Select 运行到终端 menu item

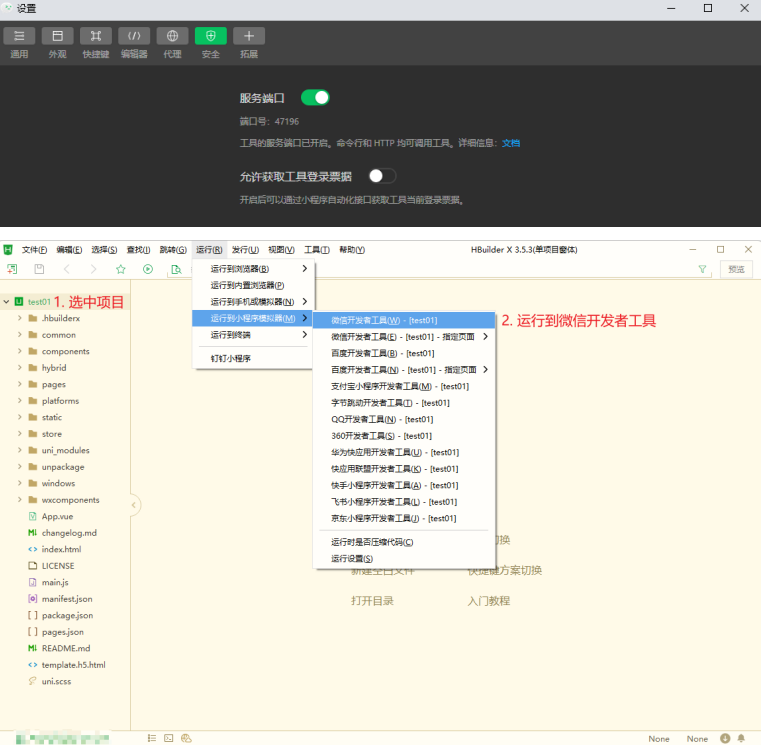[252, 335]
